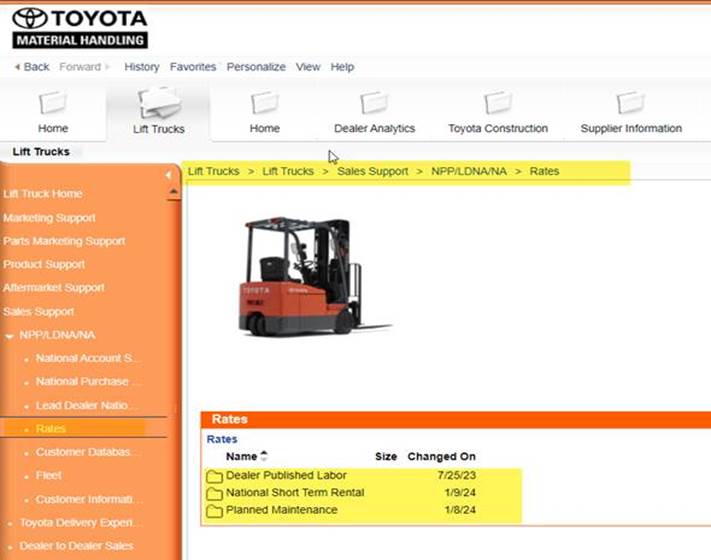Image resolution: width=711 pixels, height=560 pixels.
Task: Click the Supplier Information folder icon
Action: (x=630, y=102)
